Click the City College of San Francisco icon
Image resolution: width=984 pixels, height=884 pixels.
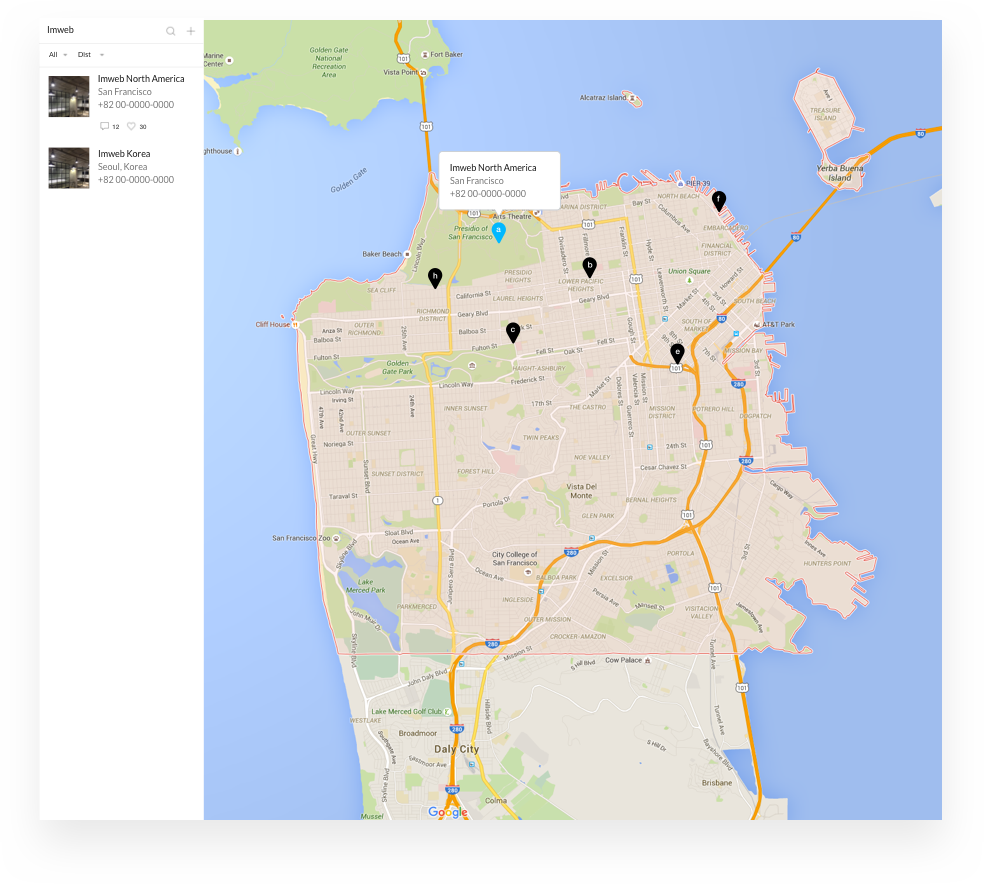(528, 572)
